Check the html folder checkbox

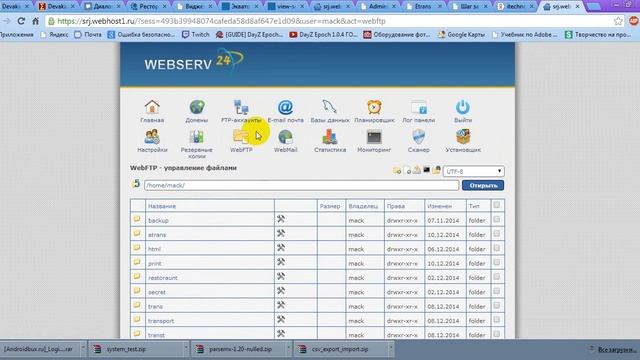[496, 248]
